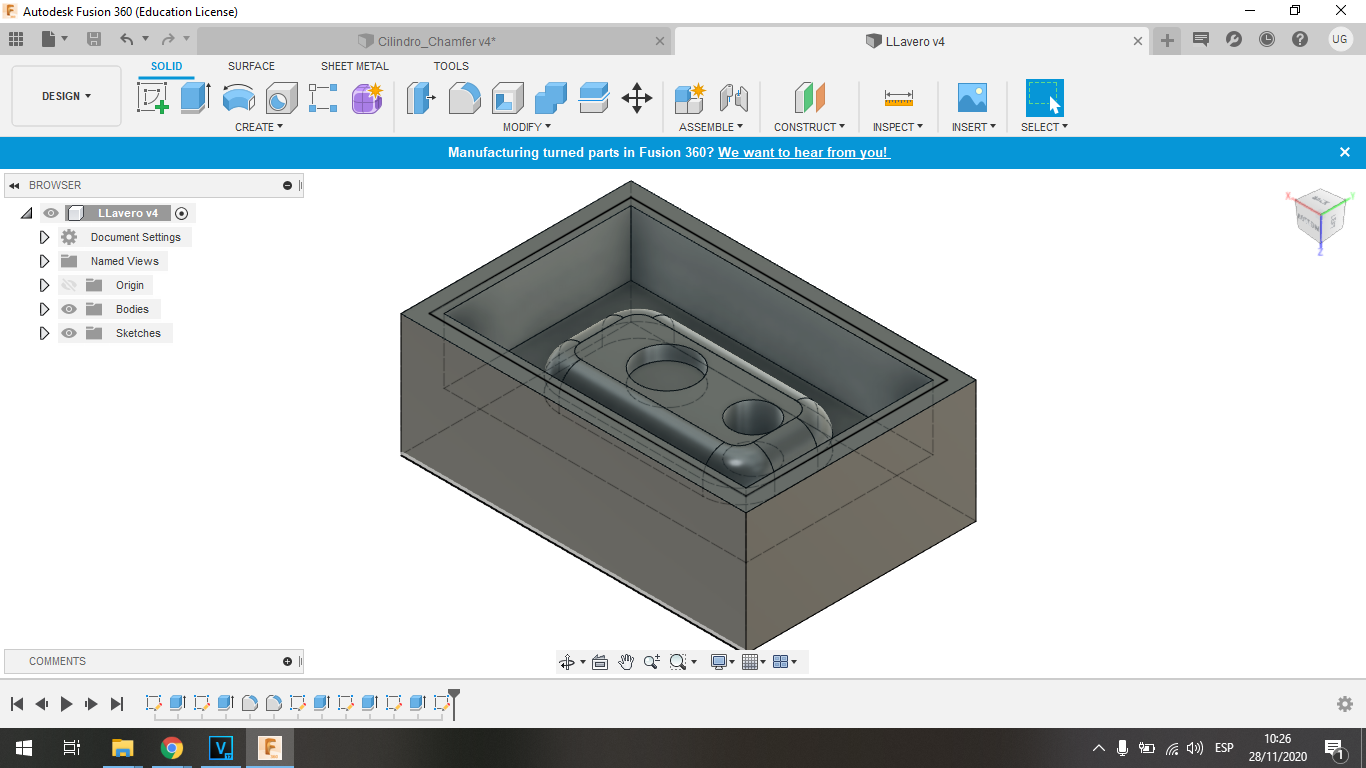
Task: Select the Create Form tool
Action: click(x=367, y=98)
